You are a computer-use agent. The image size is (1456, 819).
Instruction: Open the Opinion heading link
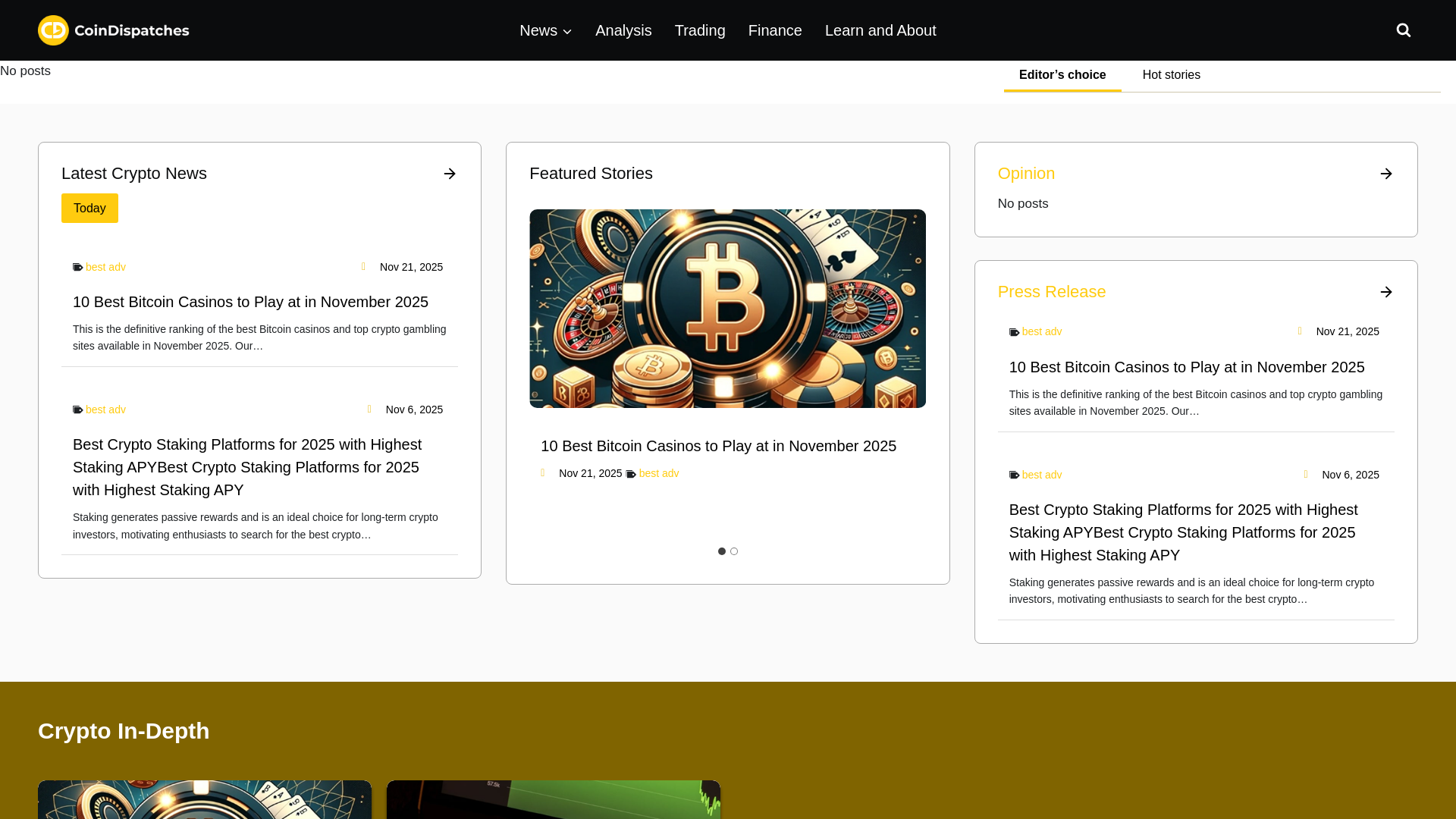pyautogui.click(x=1026, y=174)
